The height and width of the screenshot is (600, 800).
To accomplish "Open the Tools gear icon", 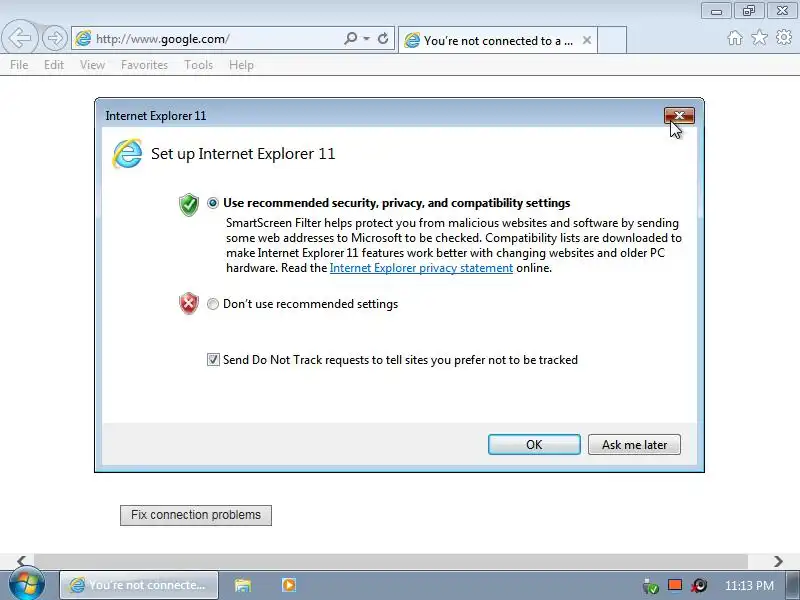I will coord(784,37).
